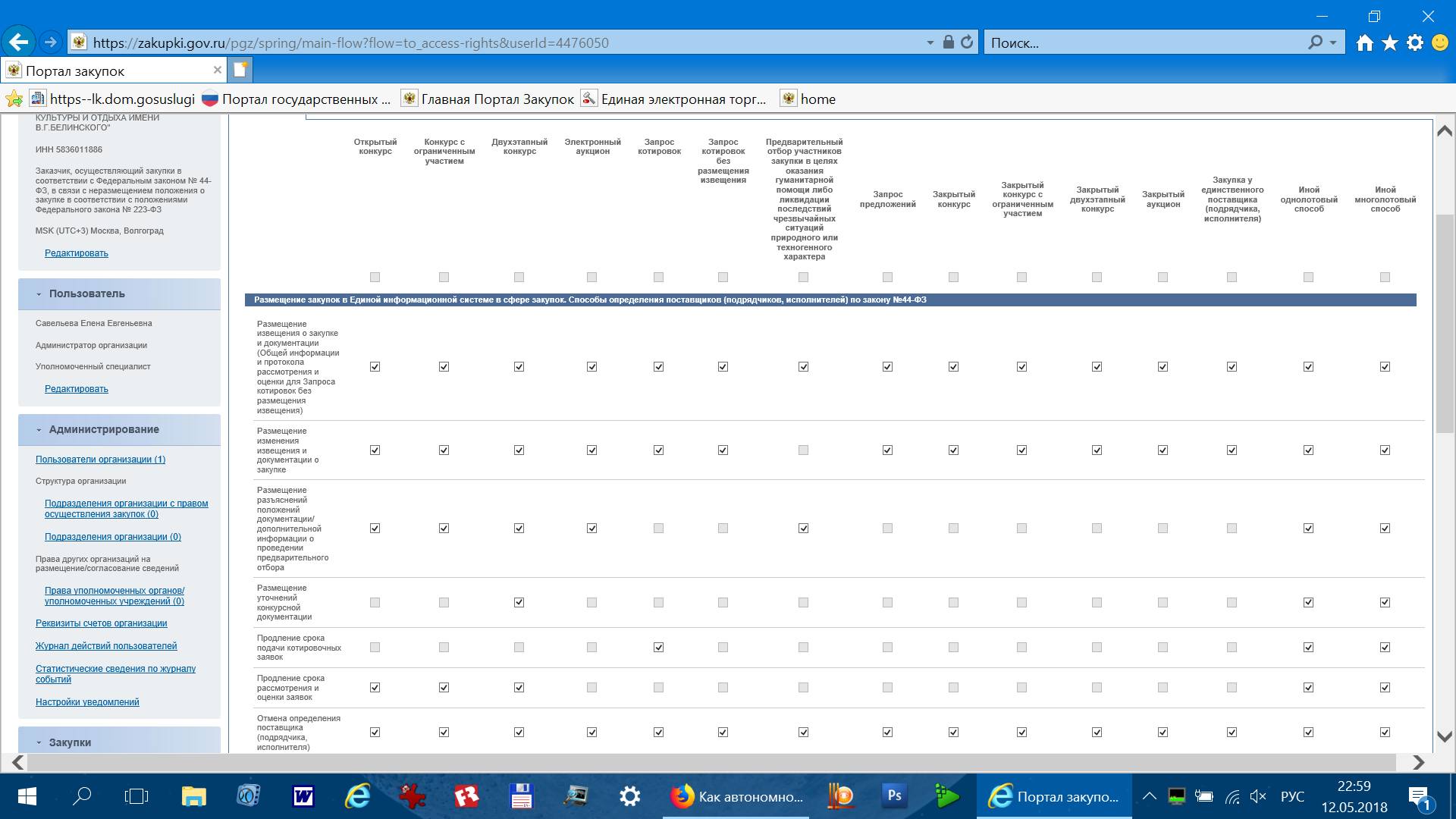This screenshot has width=1456, height=819.
Task: Open the browser home page icon
Action: tap(1364, 42)
